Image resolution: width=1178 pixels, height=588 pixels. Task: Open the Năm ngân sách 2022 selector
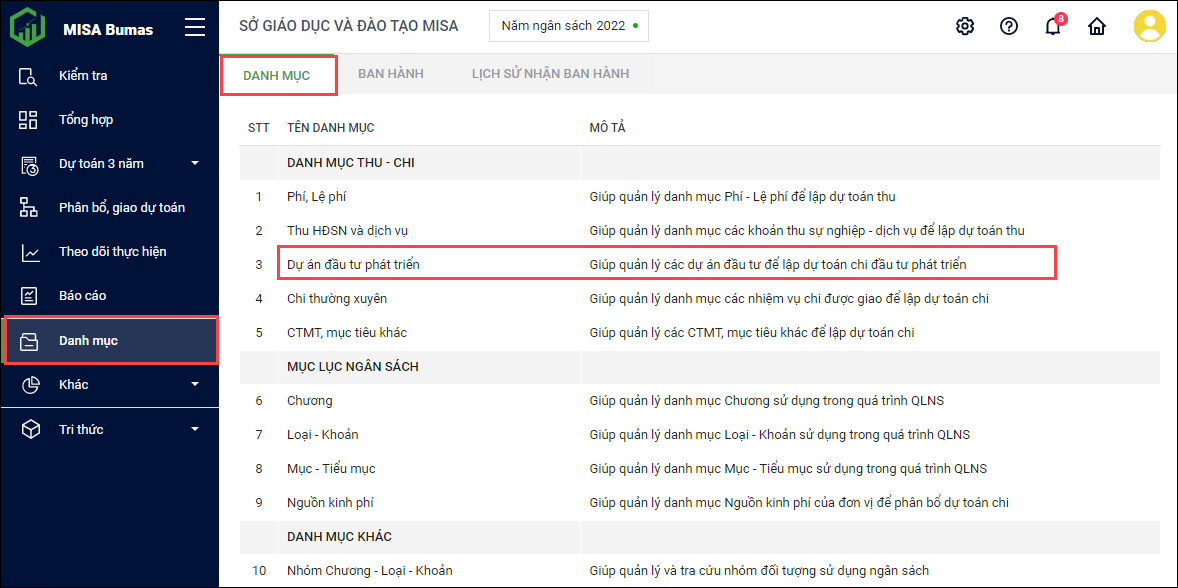568,26
